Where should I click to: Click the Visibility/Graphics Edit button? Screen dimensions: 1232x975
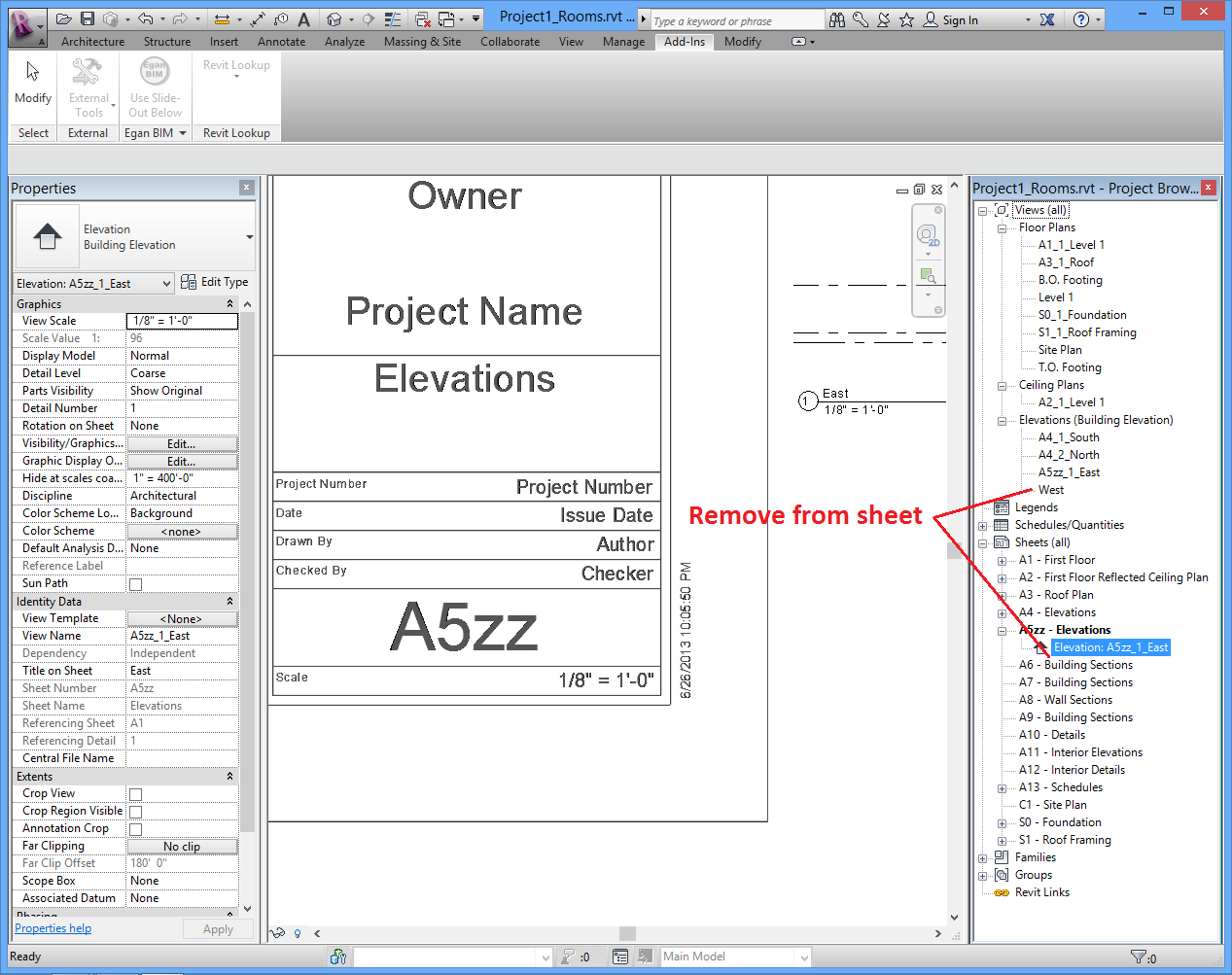pos(182,443)
